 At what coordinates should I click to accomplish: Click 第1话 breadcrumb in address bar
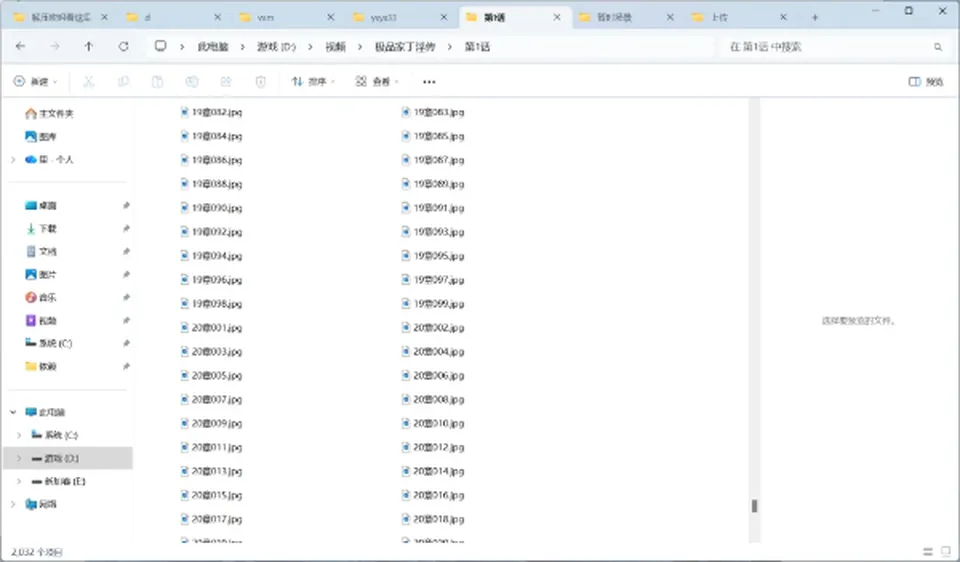pyautogui.click(x=477, y=47)
